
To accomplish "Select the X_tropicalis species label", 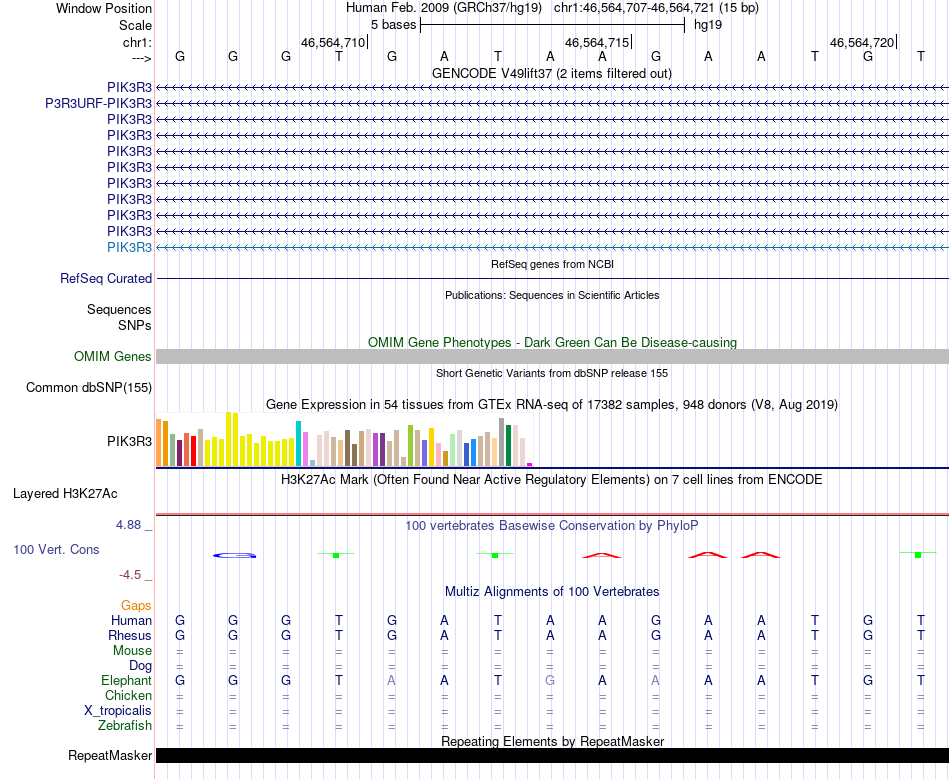I will click(x=118, y=711).
